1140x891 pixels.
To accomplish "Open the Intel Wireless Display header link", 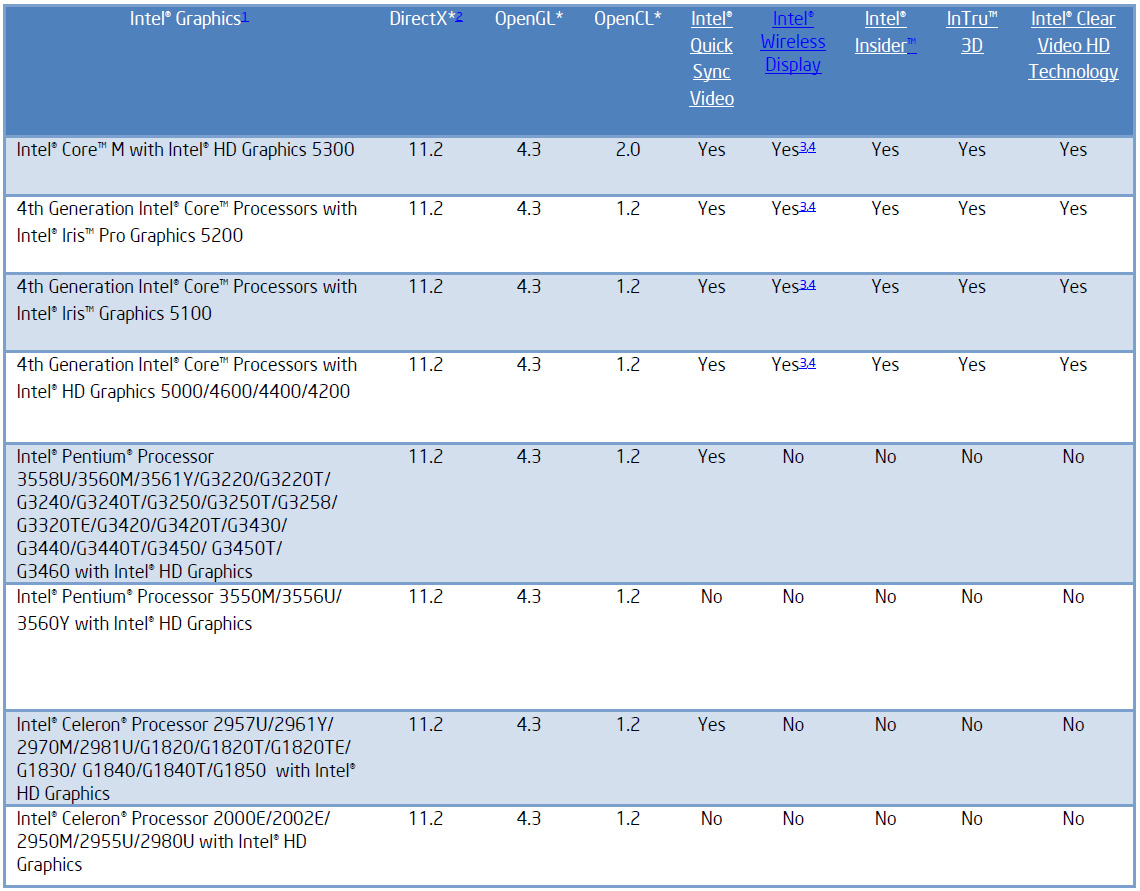I will tap(792, 42).
